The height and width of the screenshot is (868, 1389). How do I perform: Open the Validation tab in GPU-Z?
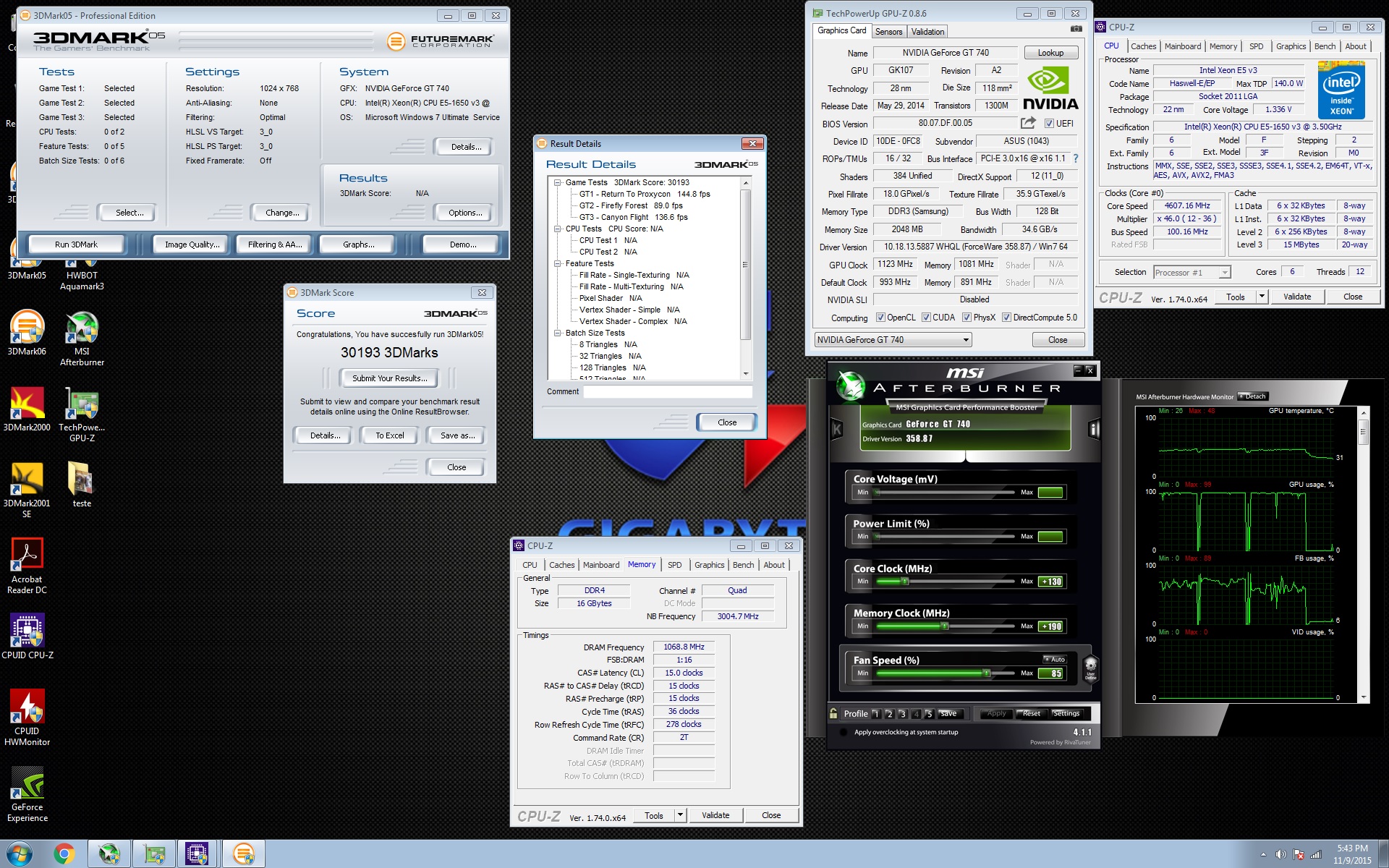(x=927, y=32)
